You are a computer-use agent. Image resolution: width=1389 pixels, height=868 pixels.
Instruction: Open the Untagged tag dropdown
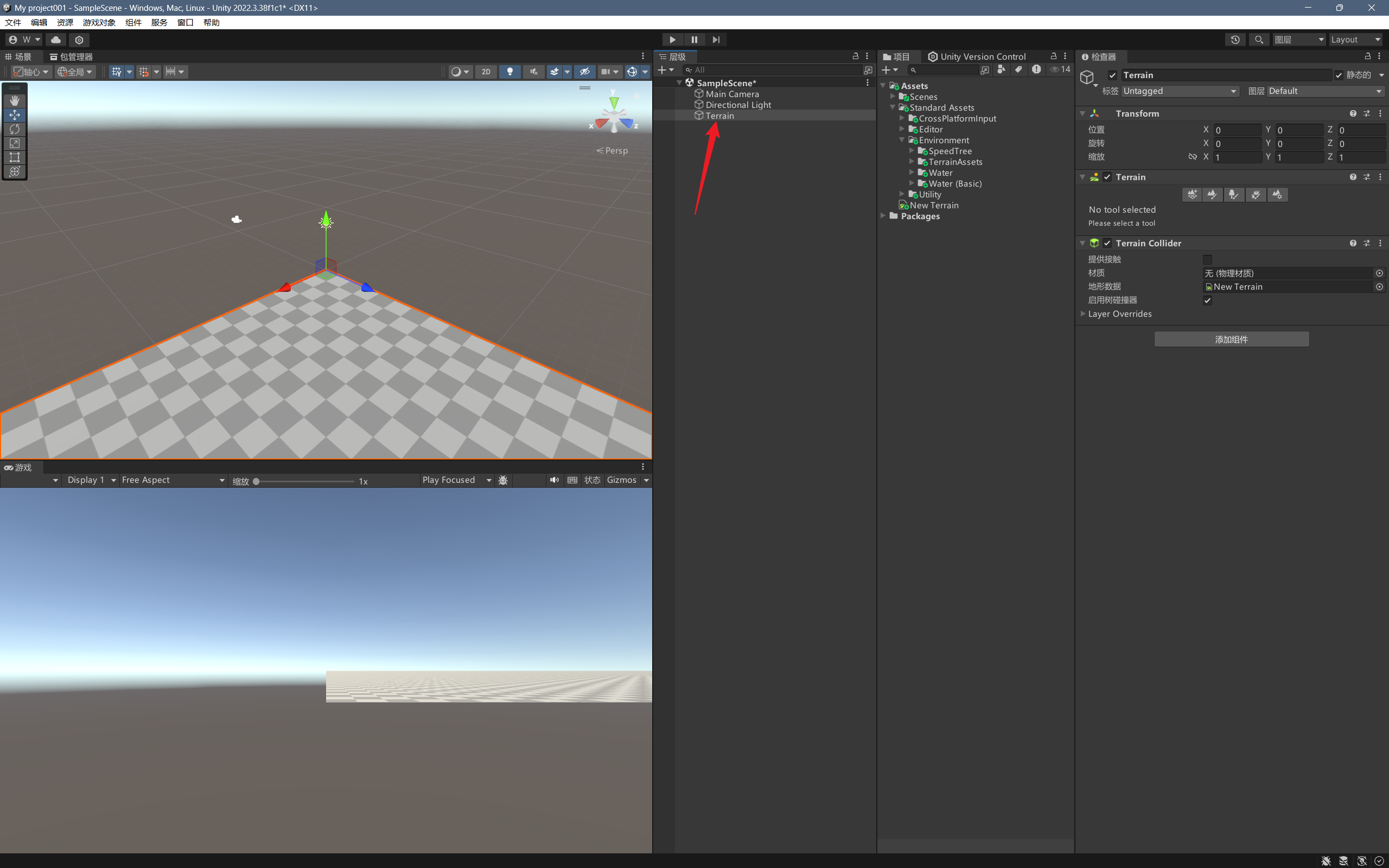click(1181, 91)
